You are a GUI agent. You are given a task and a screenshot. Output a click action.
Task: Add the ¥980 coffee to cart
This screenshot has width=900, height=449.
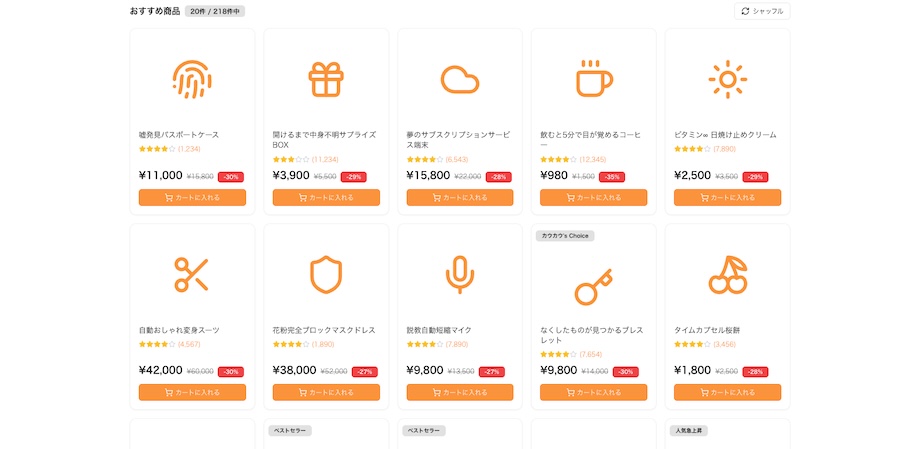(593, 198)
